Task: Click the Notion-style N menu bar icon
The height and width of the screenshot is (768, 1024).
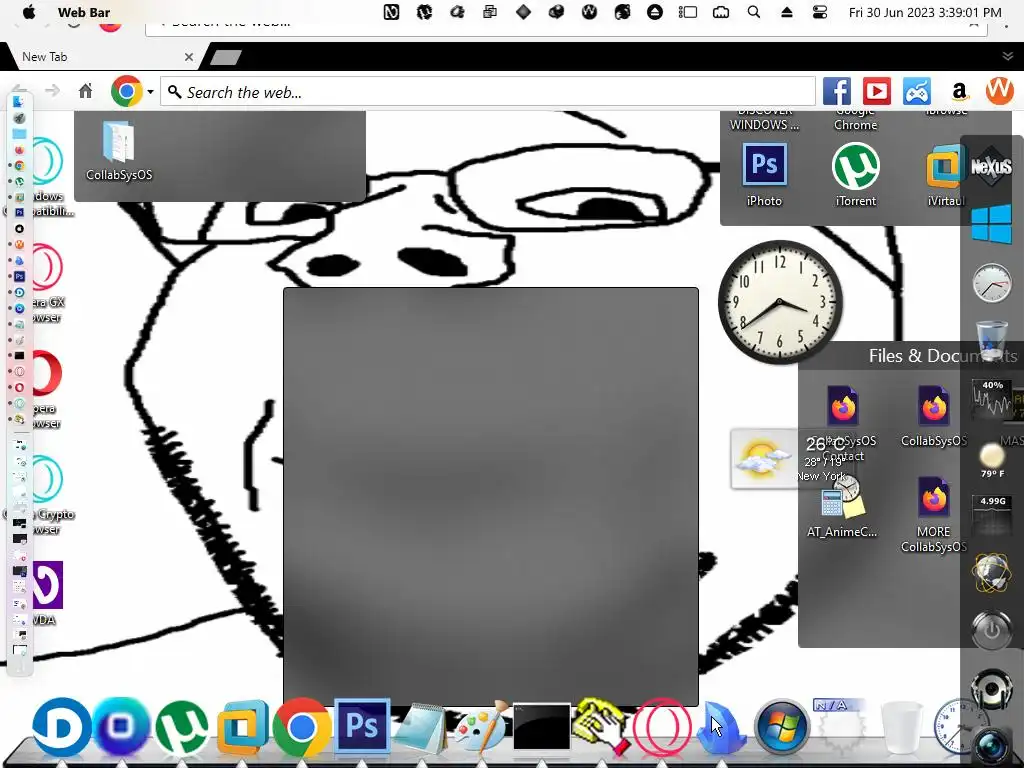Action: tap(391, 12)
